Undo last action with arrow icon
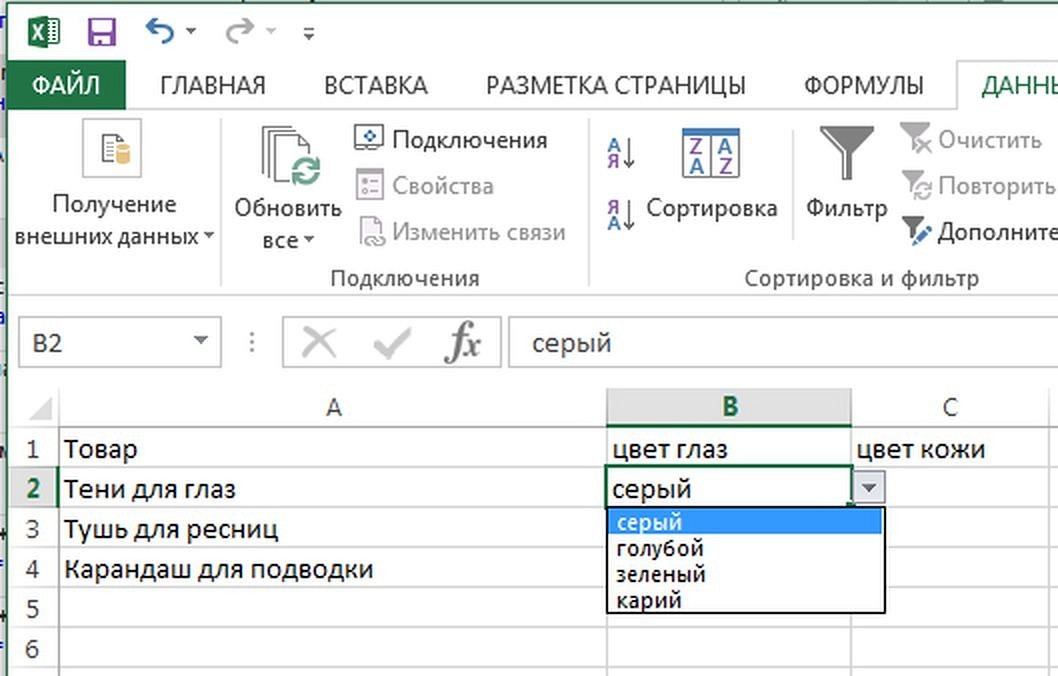This screenshot has width=1058, height=676. [x=160, y=28]
